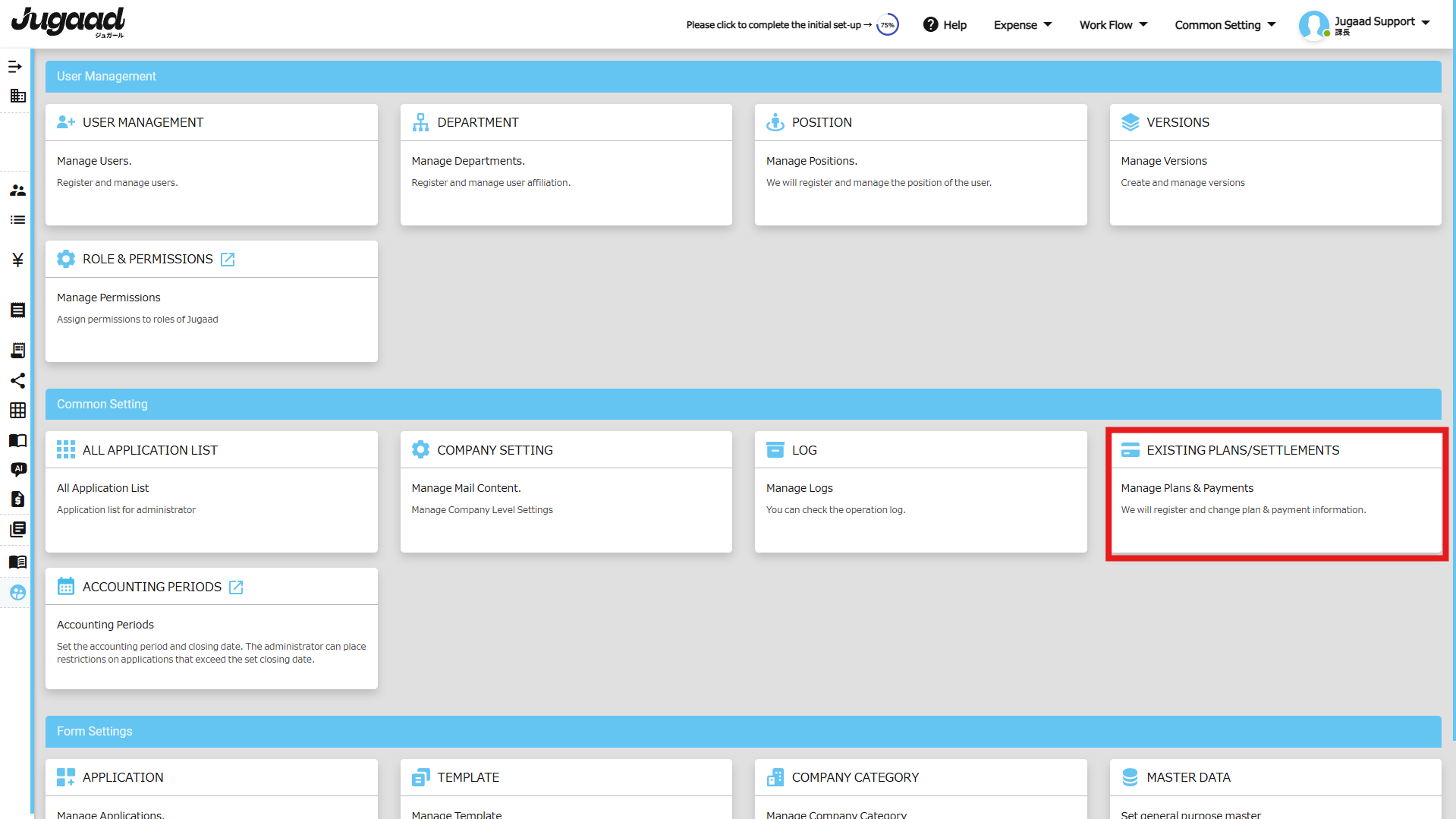This screenshot has width=1456, height=819.
Task: Open the VERSIONS card
Action: [1275, 165]
